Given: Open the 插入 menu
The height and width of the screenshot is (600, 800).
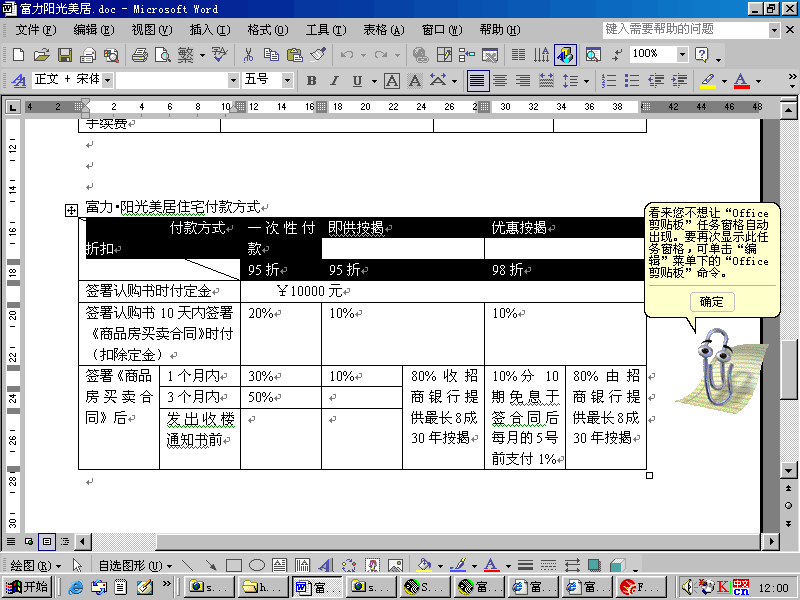Looking at the screenshot, I should [210, 30].
